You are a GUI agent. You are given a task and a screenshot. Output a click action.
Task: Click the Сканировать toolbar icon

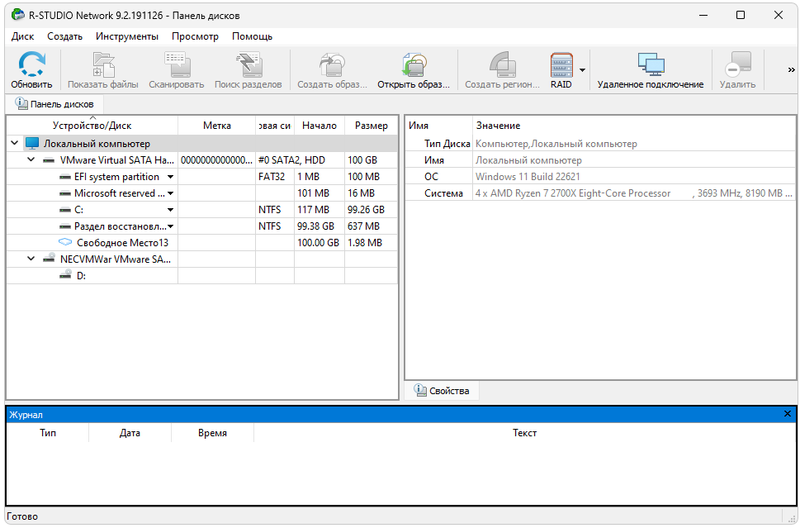click(x=176, y=66)
